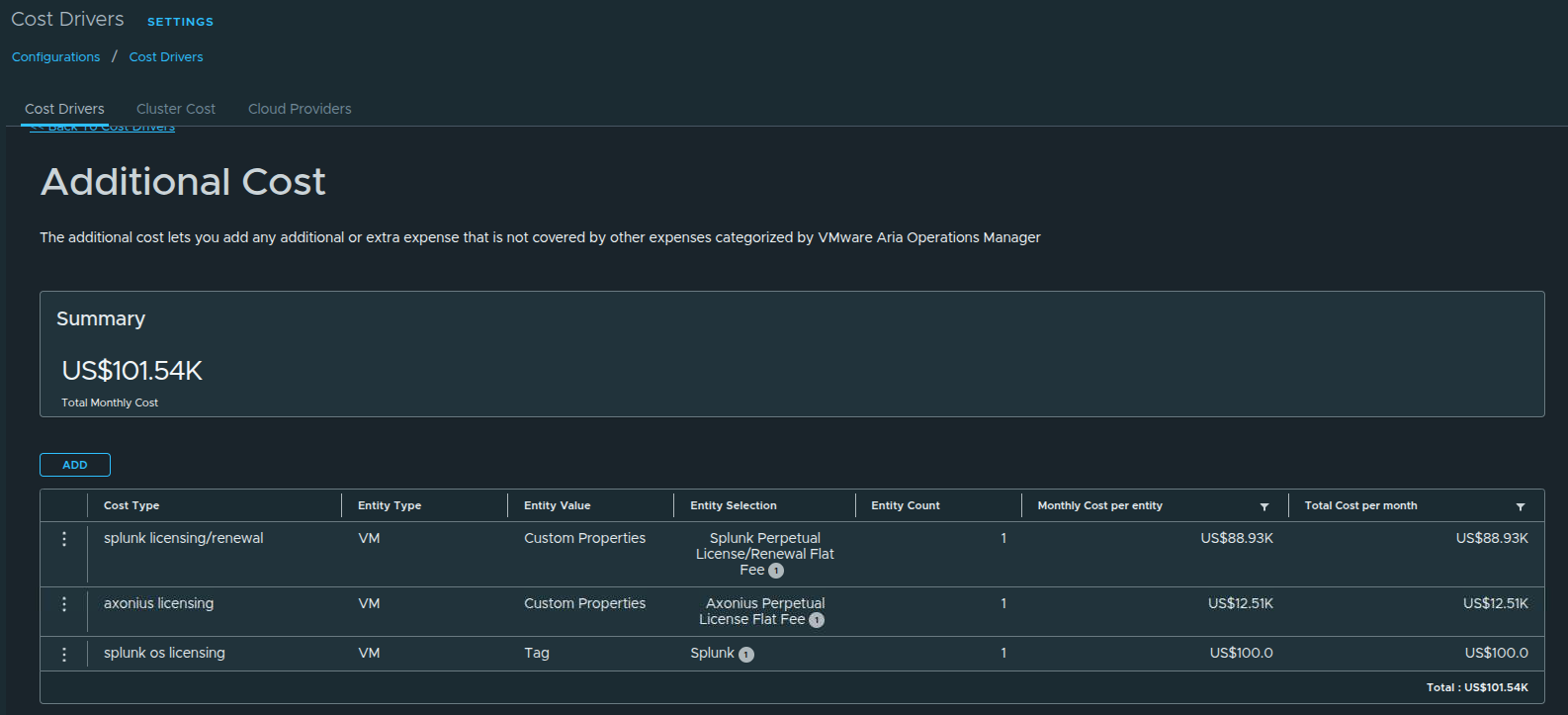The width and height of the screenshot is (1568, 715).
Task: Click Total Monthly Cost label
Action: point(110,402)
